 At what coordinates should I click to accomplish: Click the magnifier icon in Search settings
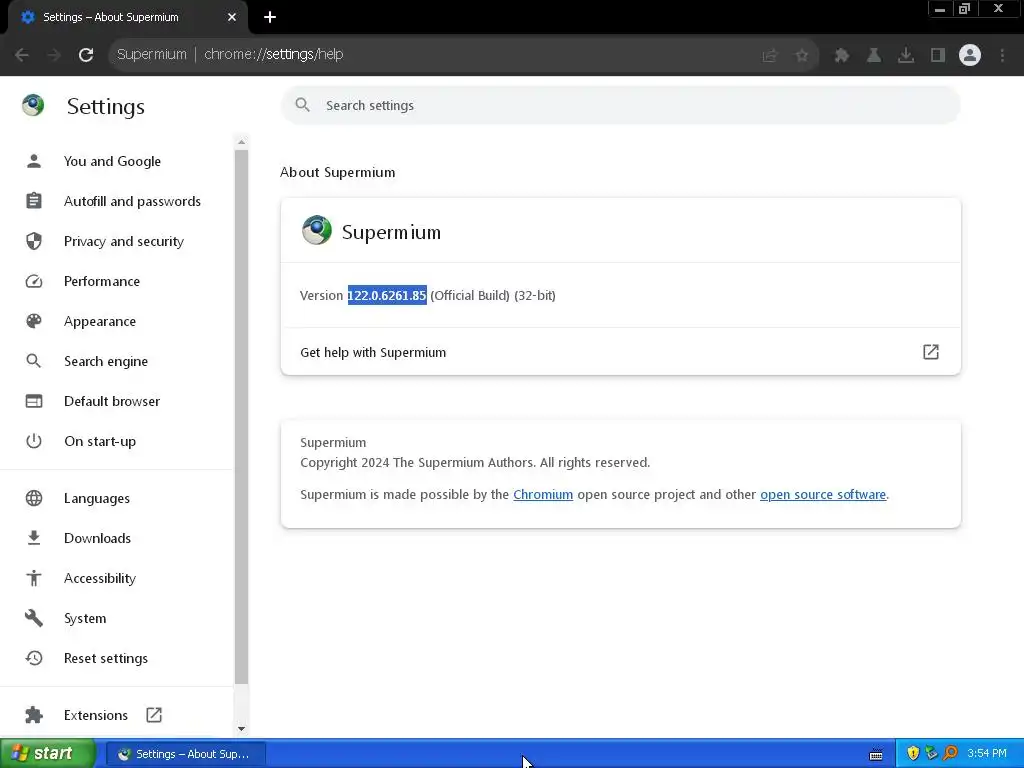tap(302, 104)
